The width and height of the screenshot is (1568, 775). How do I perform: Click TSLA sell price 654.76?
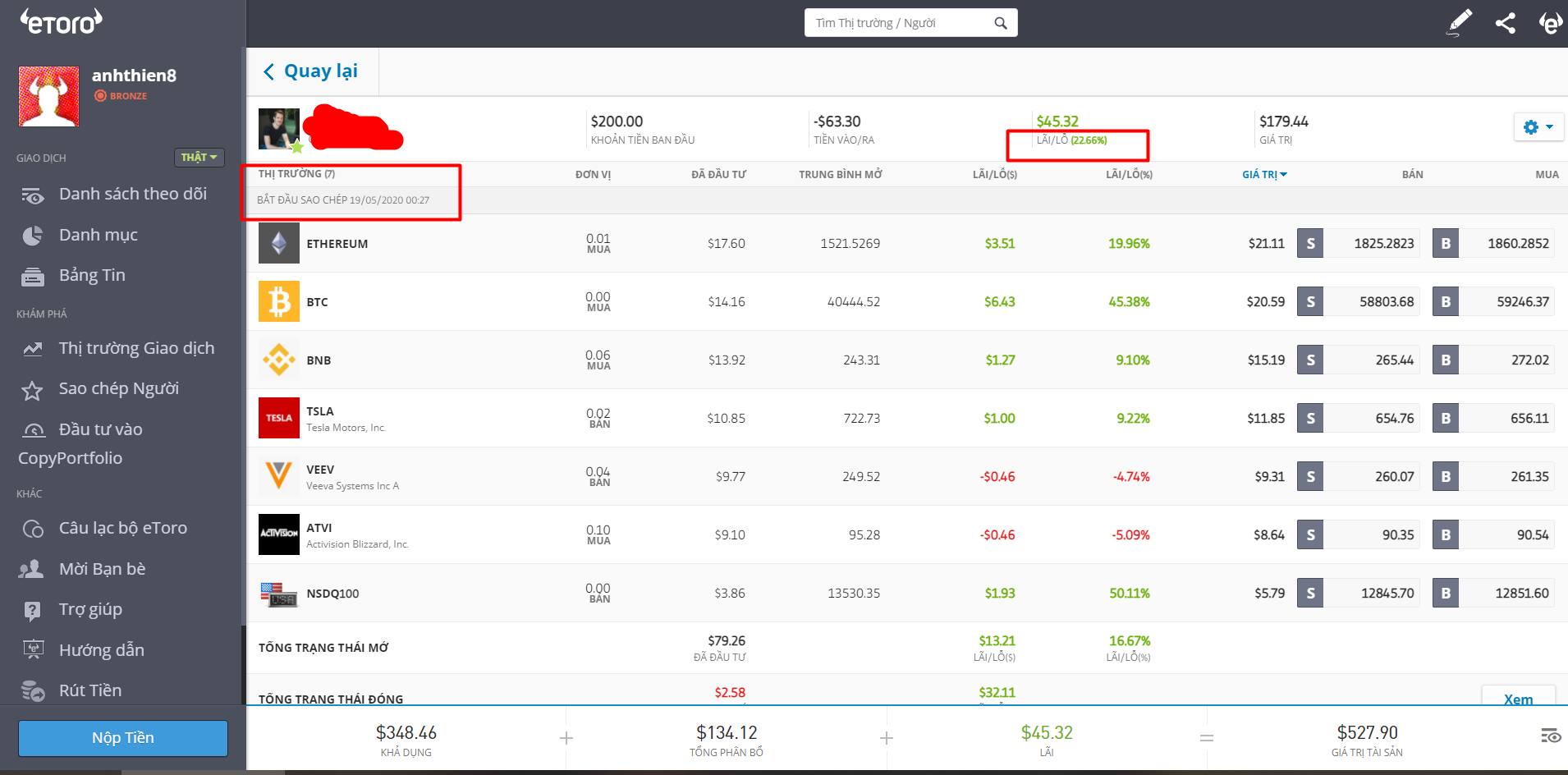tap(1371, 418)
